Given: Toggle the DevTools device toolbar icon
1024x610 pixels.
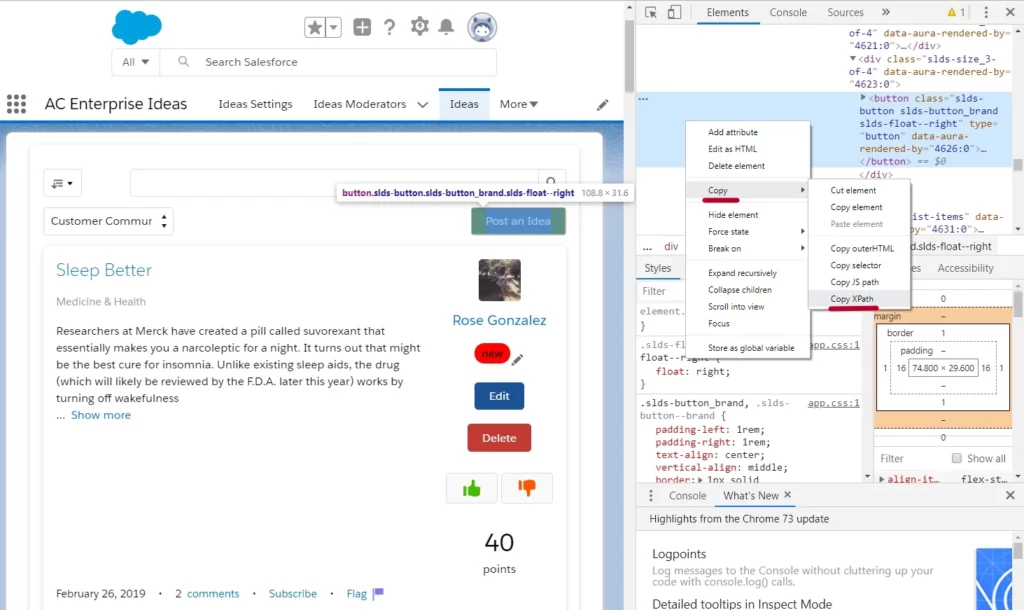Looking at the screenshot, I should pyautogui.click(x=674, y=12).
